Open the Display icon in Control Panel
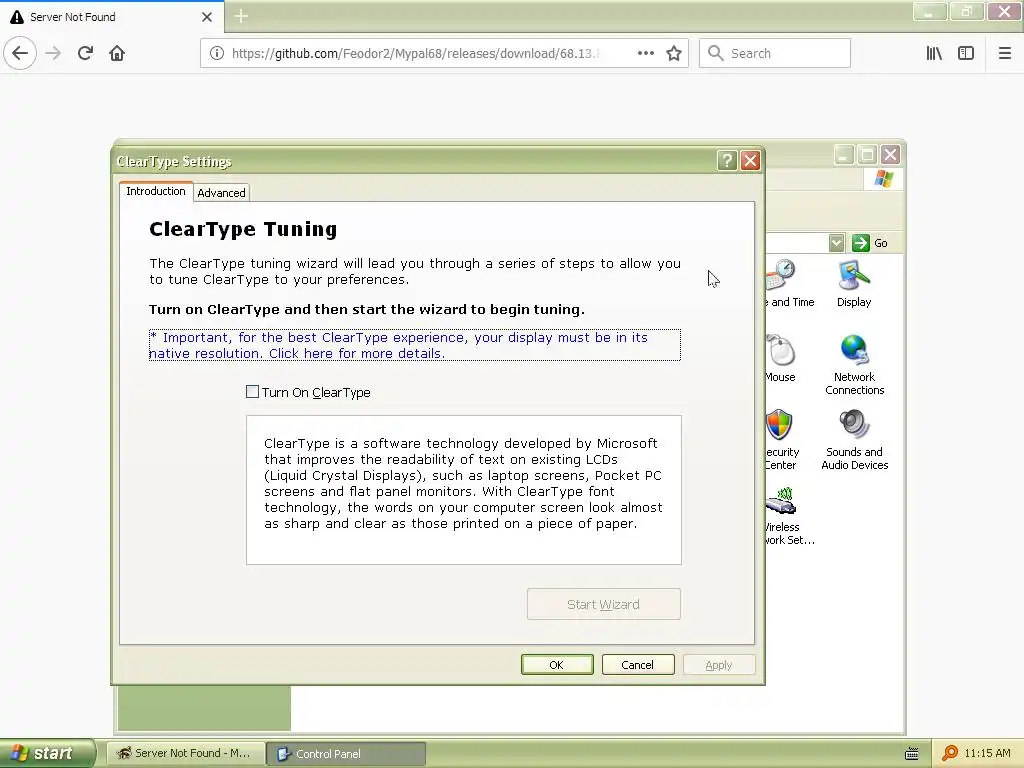Image resolution: width=1024 pixels, height=768 pixels. tap(854, 283)
